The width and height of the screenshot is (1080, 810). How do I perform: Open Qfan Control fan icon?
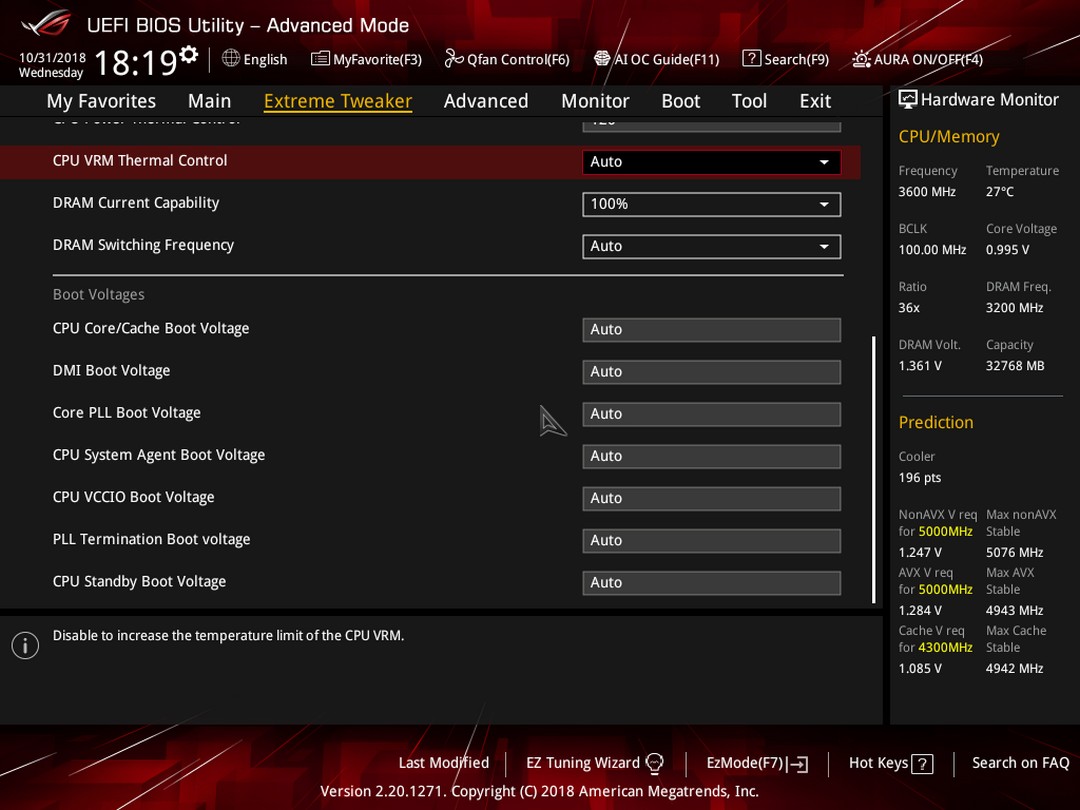(x=454, y=59)
